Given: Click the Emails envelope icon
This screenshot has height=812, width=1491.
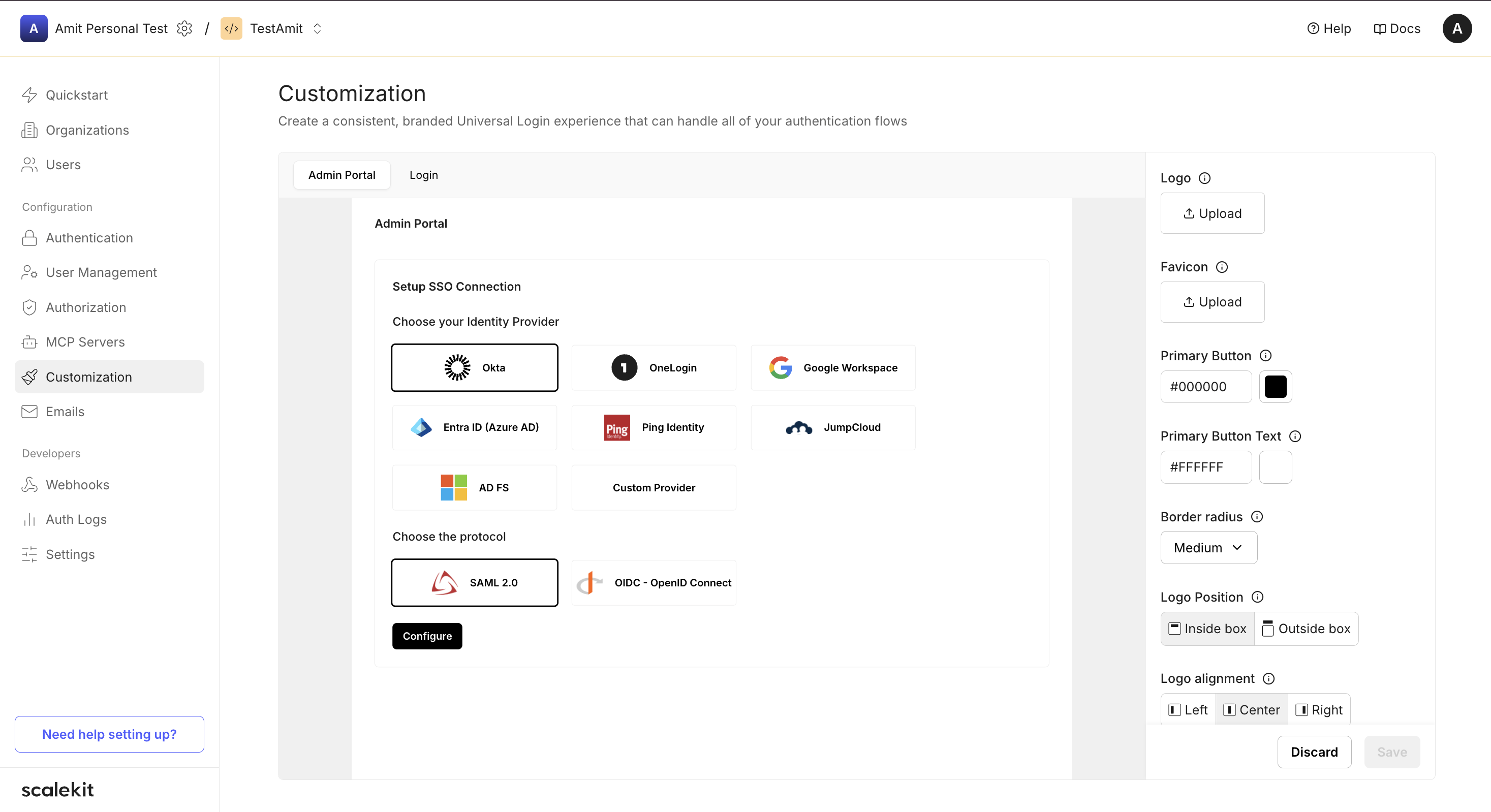Looking at the screenshot, I should (29, 412).
